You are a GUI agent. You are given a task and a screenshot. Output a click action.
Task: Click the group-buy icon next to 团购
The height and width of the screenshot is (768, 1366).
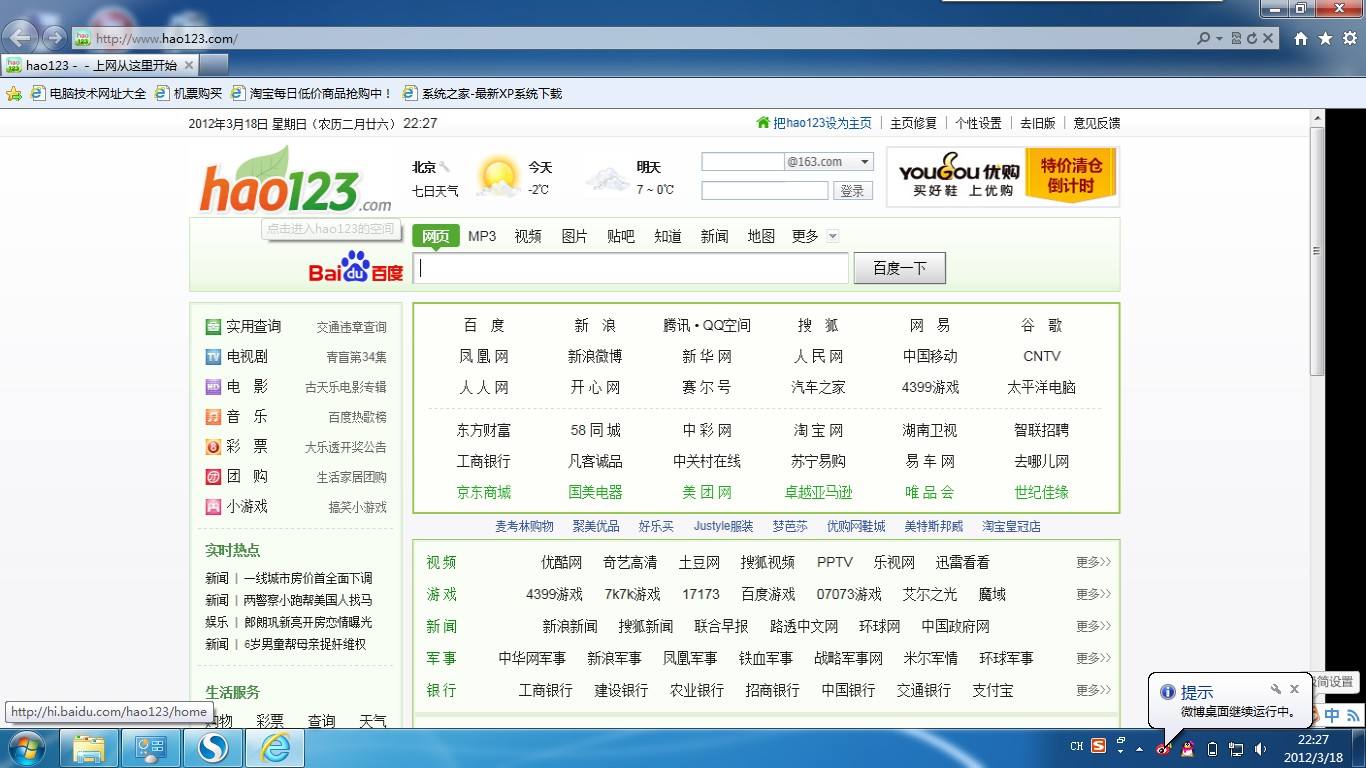213,476
